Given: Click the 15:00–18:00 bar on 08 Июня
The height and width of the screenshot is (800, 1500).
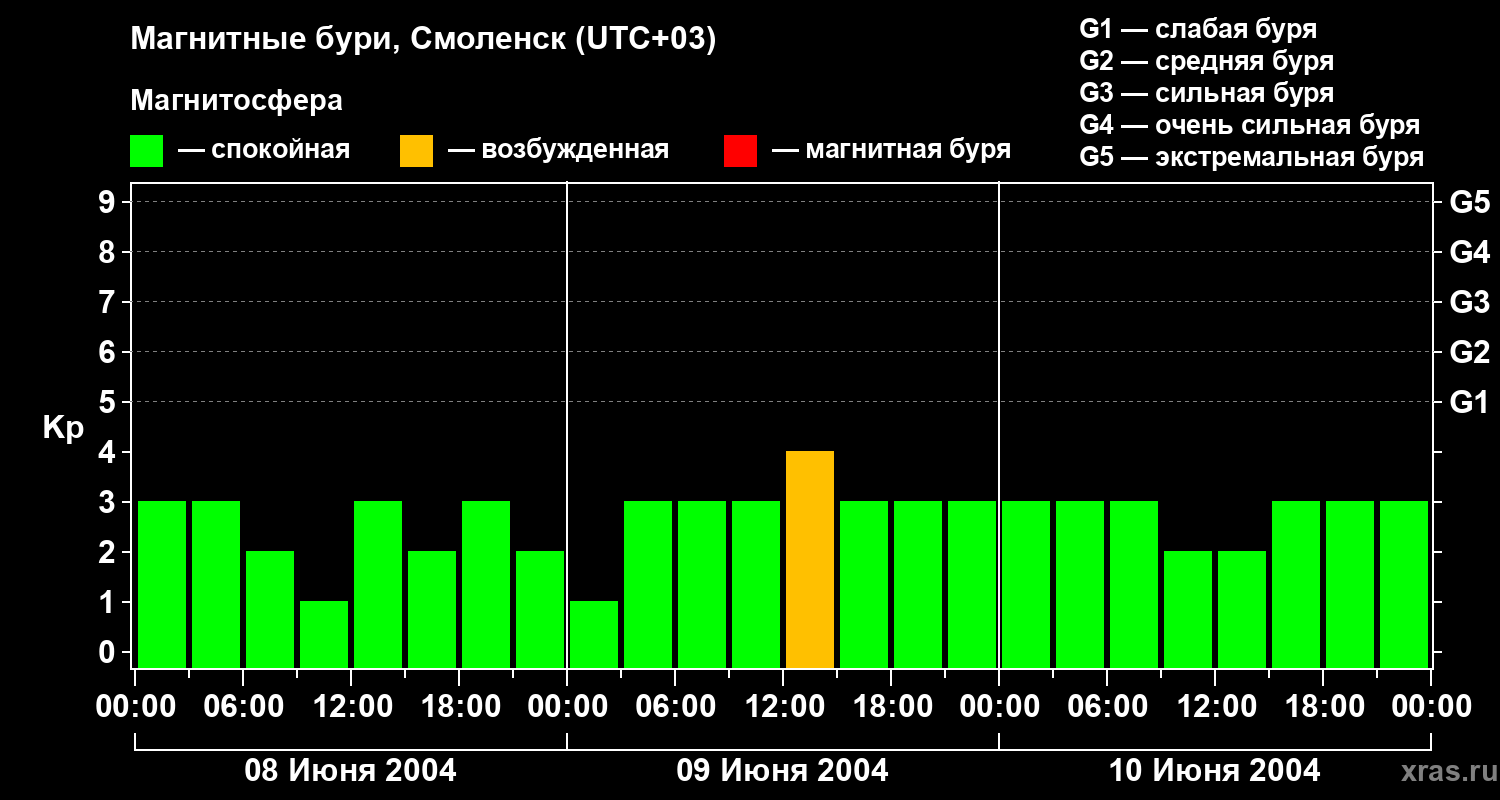Looking at the screenshot, I should tap(432, 610).
